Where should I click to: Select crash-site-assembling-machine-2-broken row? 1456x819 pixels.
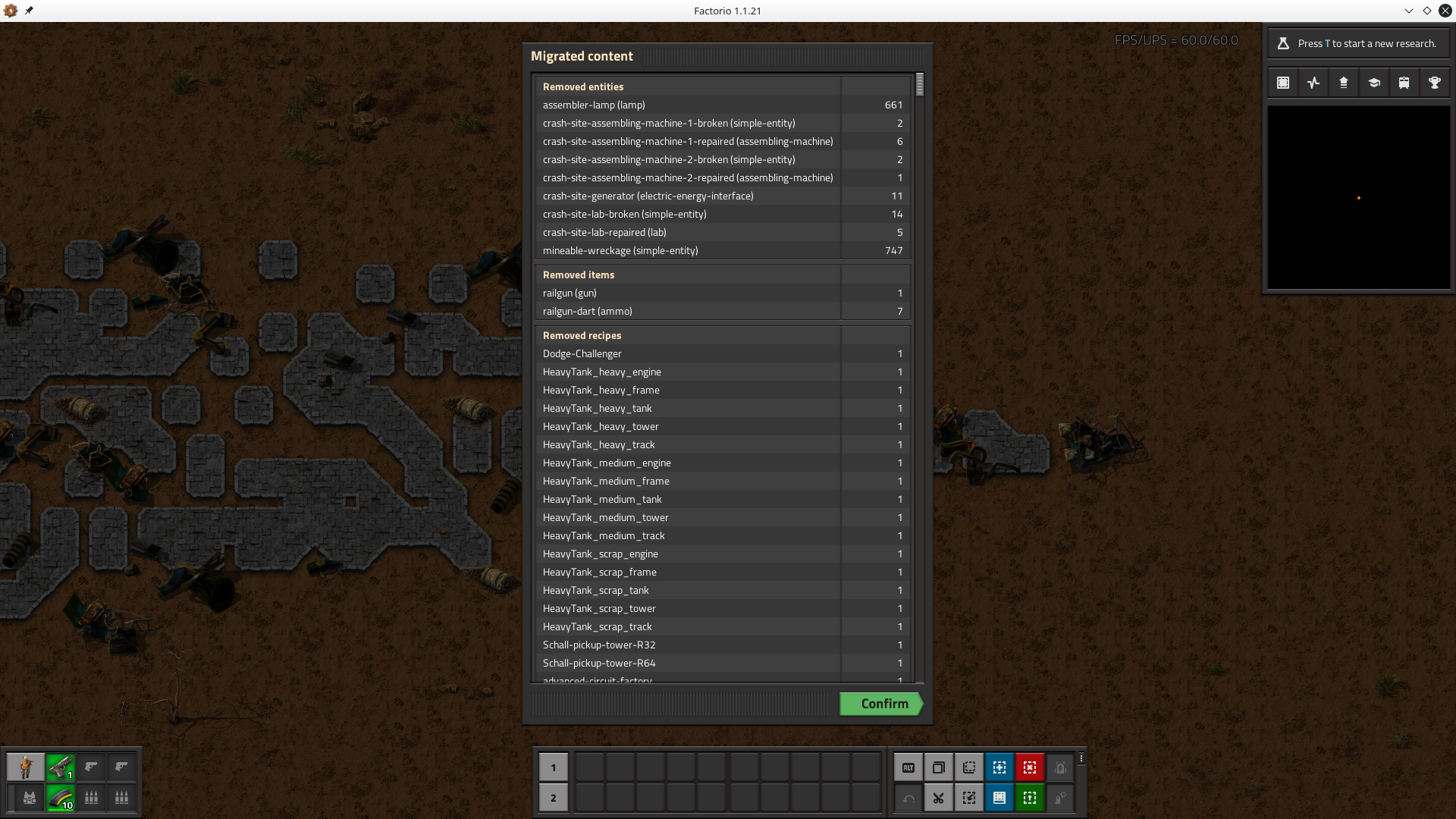click(723, 160)
